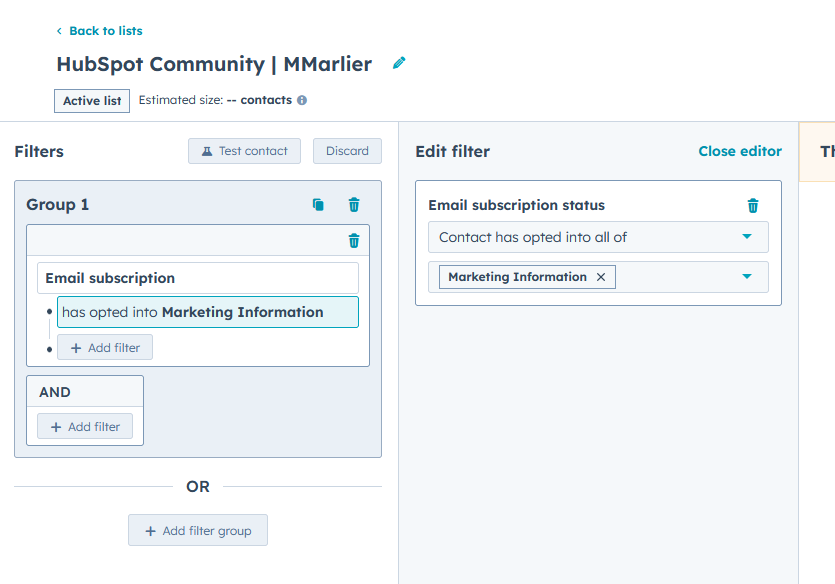Image resolution: width=835 pixels, height=584 pixels.
Task: Remove the Marketing Information tag via its X
Action: coord(602,276)
